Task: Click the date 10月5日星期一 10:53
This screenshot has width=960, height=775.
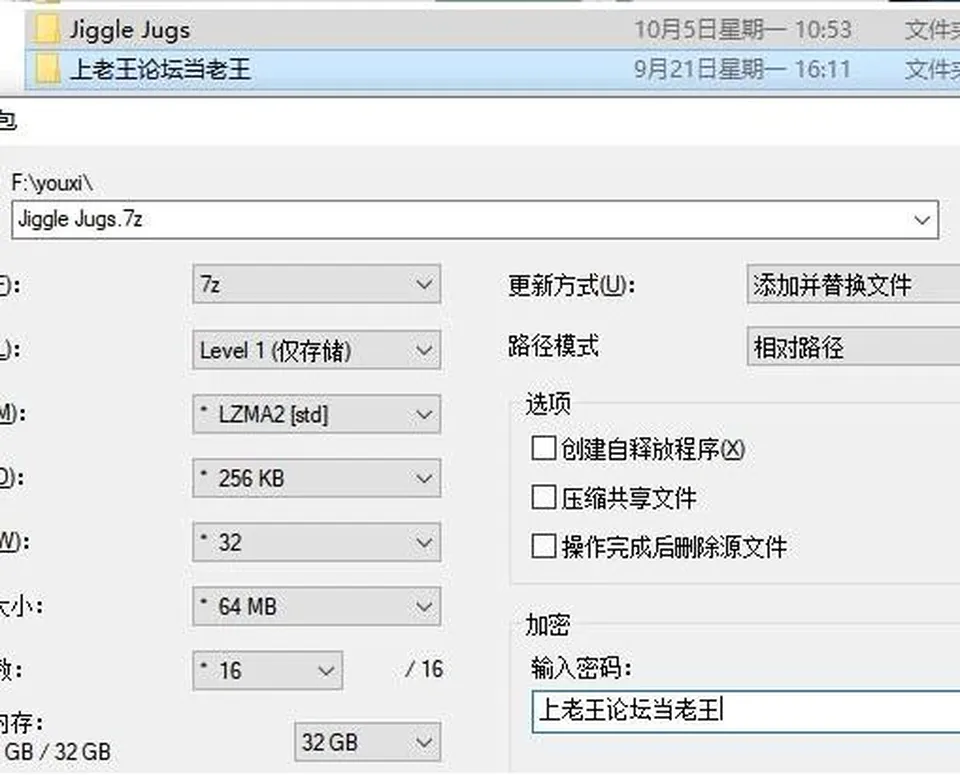Action: 743,29
